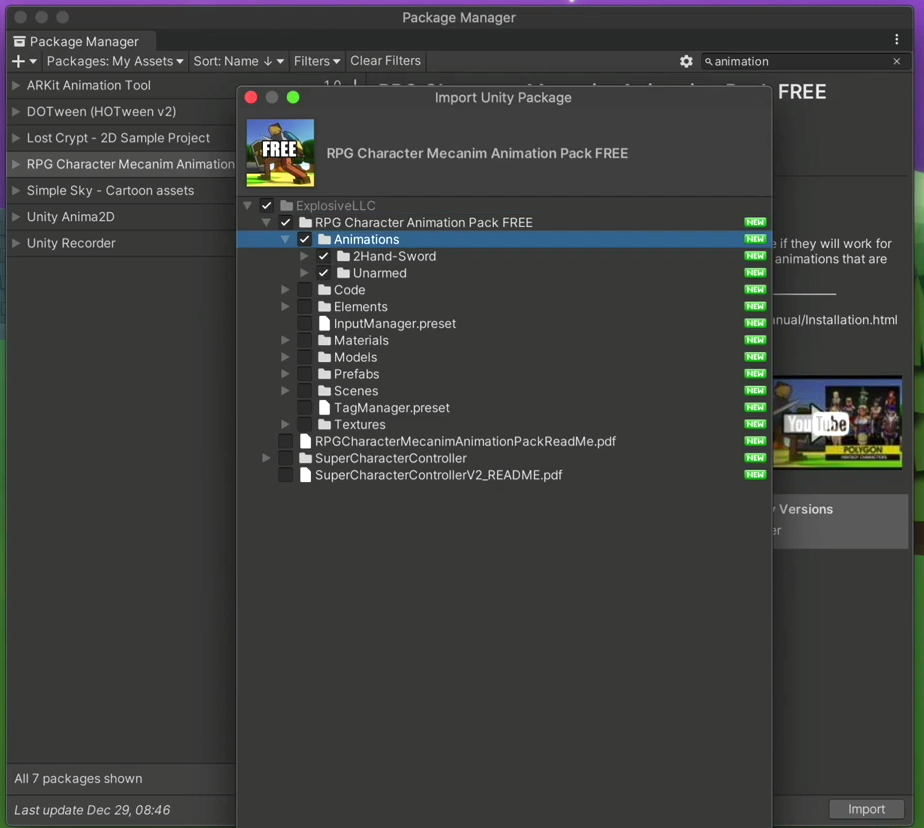Click the Clear Filters button
The height and width of the screenshot is (828, 924).
(x=385, y=61)
